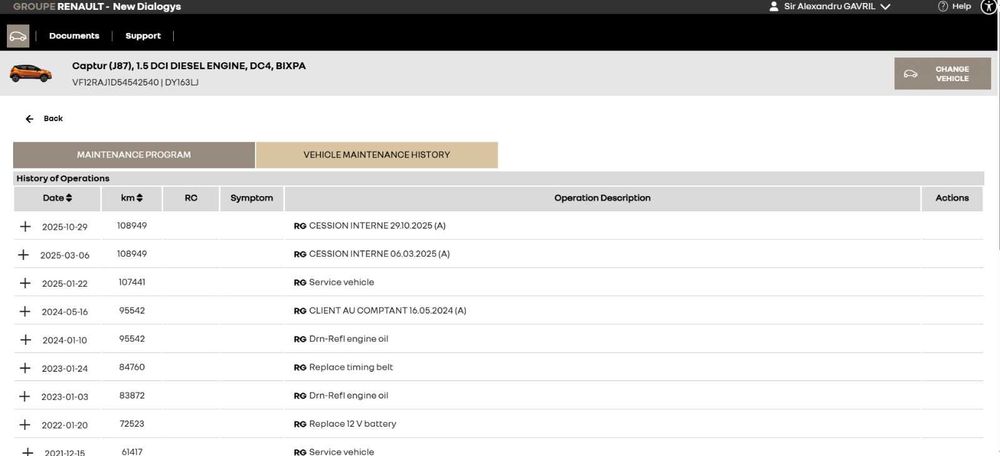1000x456 pixels.
Task: Click the Actions column header
Action: pos(952,198)
